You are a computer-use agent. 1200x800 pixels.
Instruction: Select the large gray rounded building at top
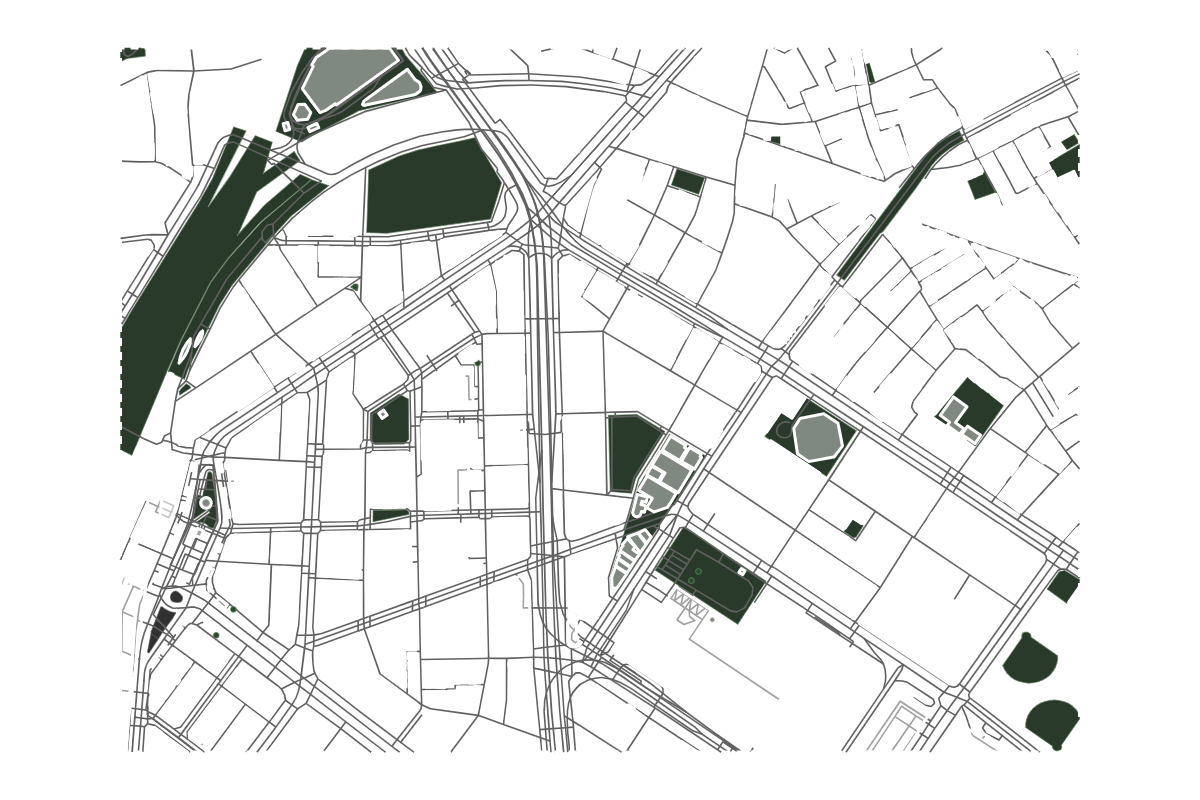(x=348, y=78)
